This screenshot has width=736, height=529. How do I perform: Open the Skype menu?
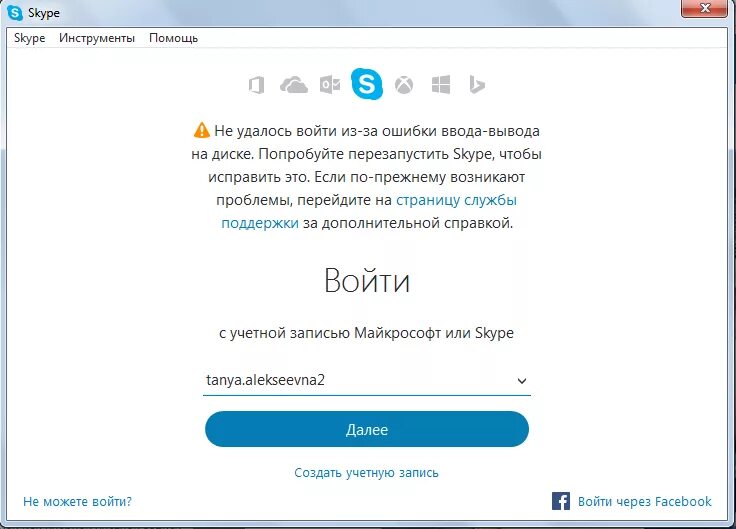(30, 38)
